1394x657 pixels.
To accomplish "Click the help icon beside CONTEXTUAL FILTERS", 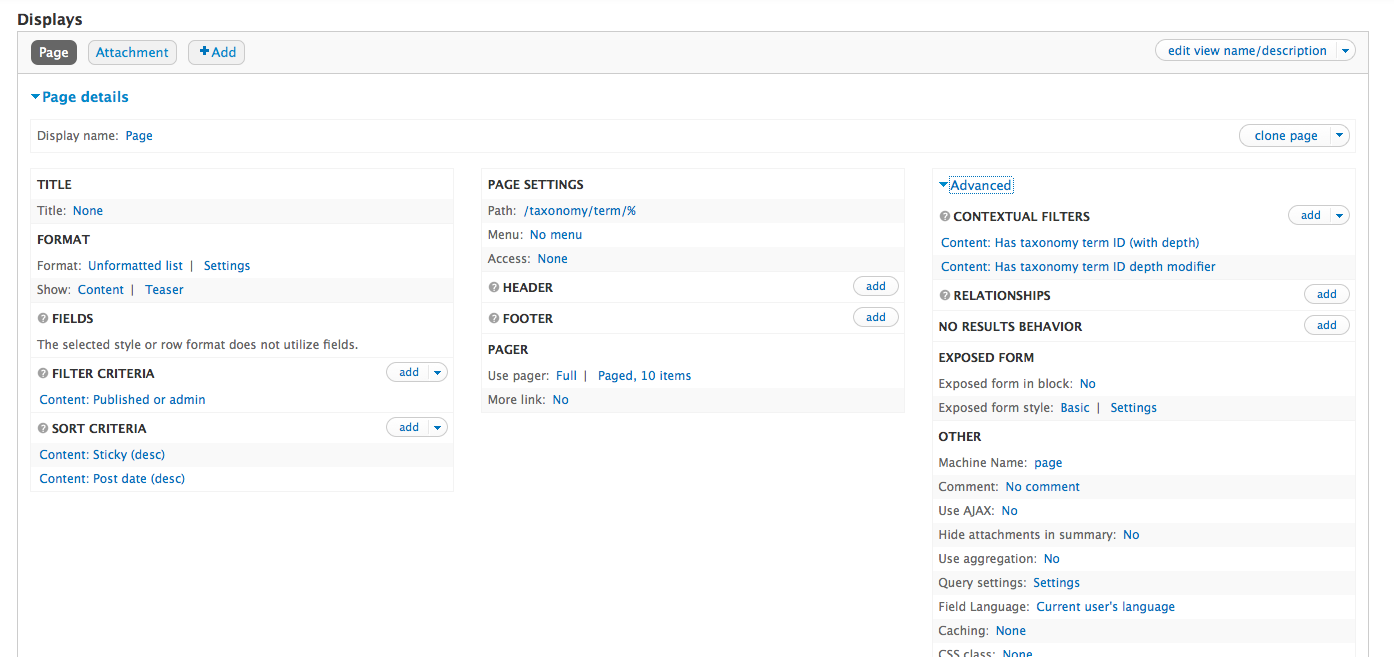I will pyautogui.click(x=944, y=217).
